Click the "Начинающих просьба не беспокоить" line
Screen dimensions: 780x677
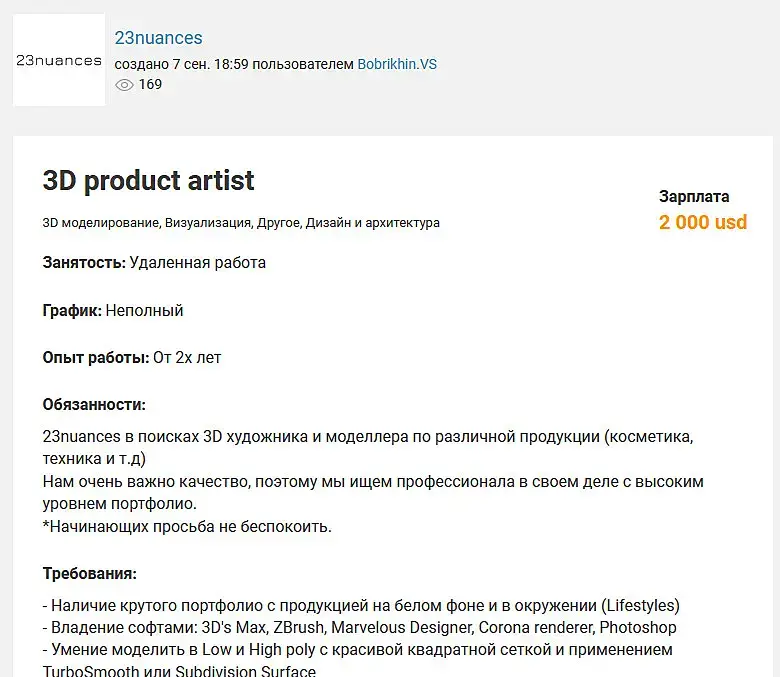click(187, 526)
